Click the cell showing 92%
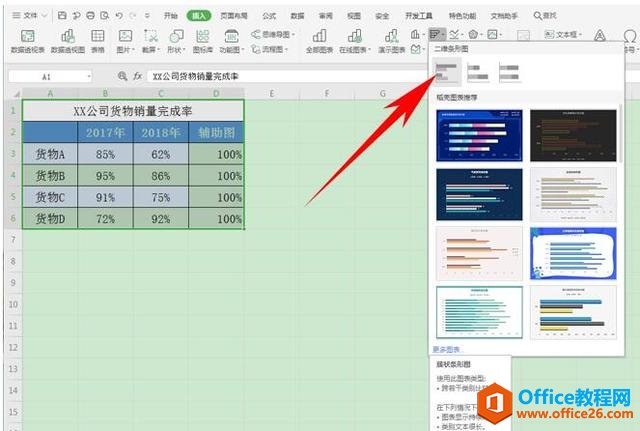This screenshot has height=431, width=640. (x=161, y=218)
